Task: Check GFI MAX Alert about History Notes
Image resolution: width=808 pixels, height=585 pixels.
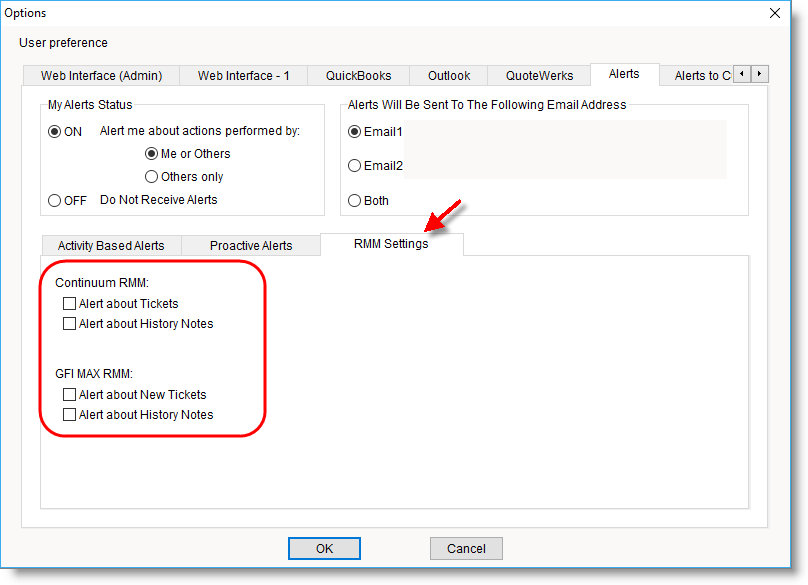Action: (69, 415)
